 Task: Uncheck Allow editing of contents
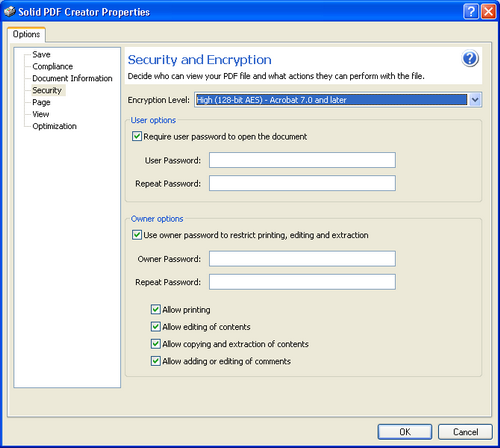[155, 327]
